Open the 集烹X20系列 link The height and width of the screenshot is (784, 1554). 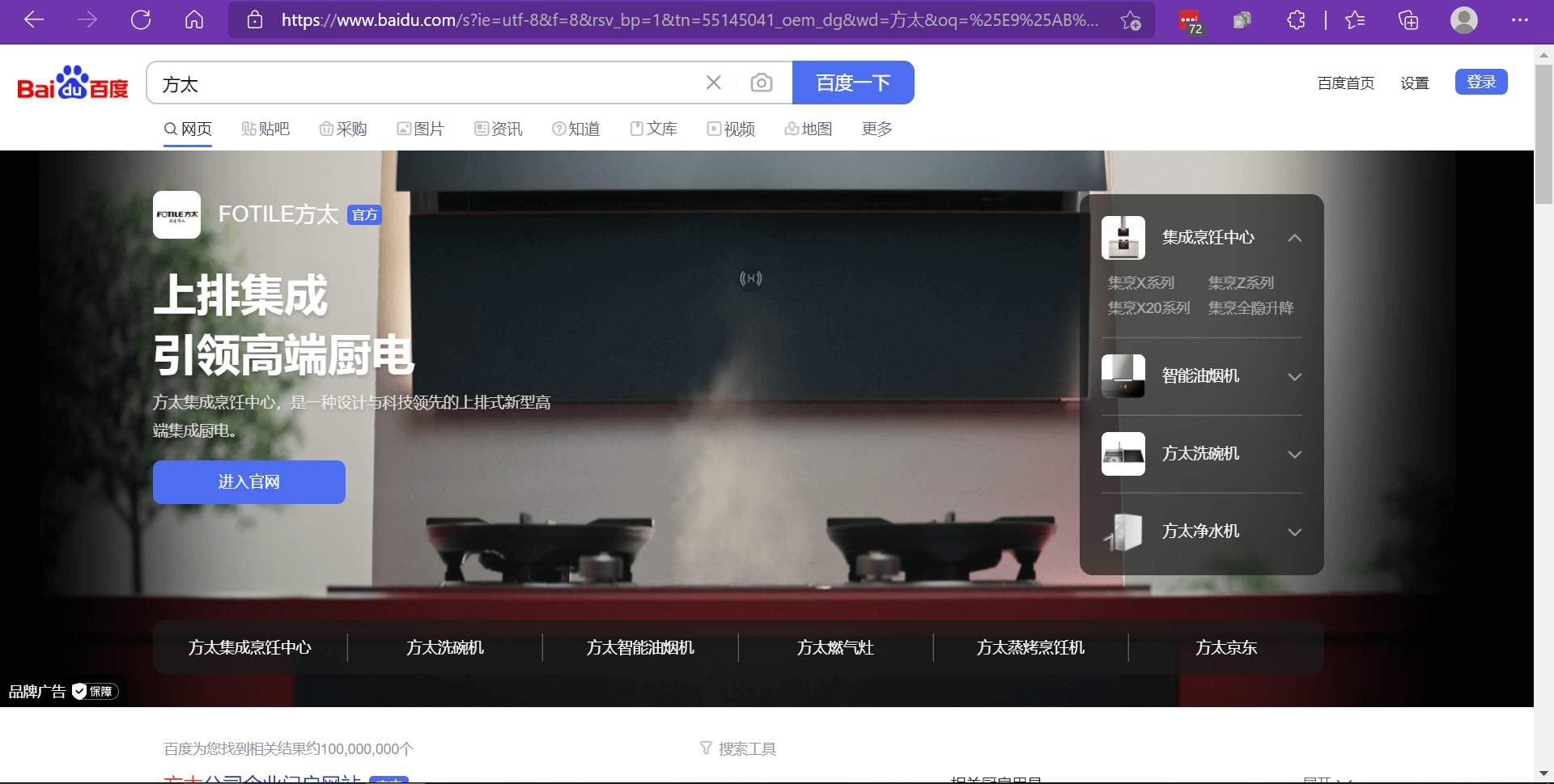click(x=1149, y=307)
